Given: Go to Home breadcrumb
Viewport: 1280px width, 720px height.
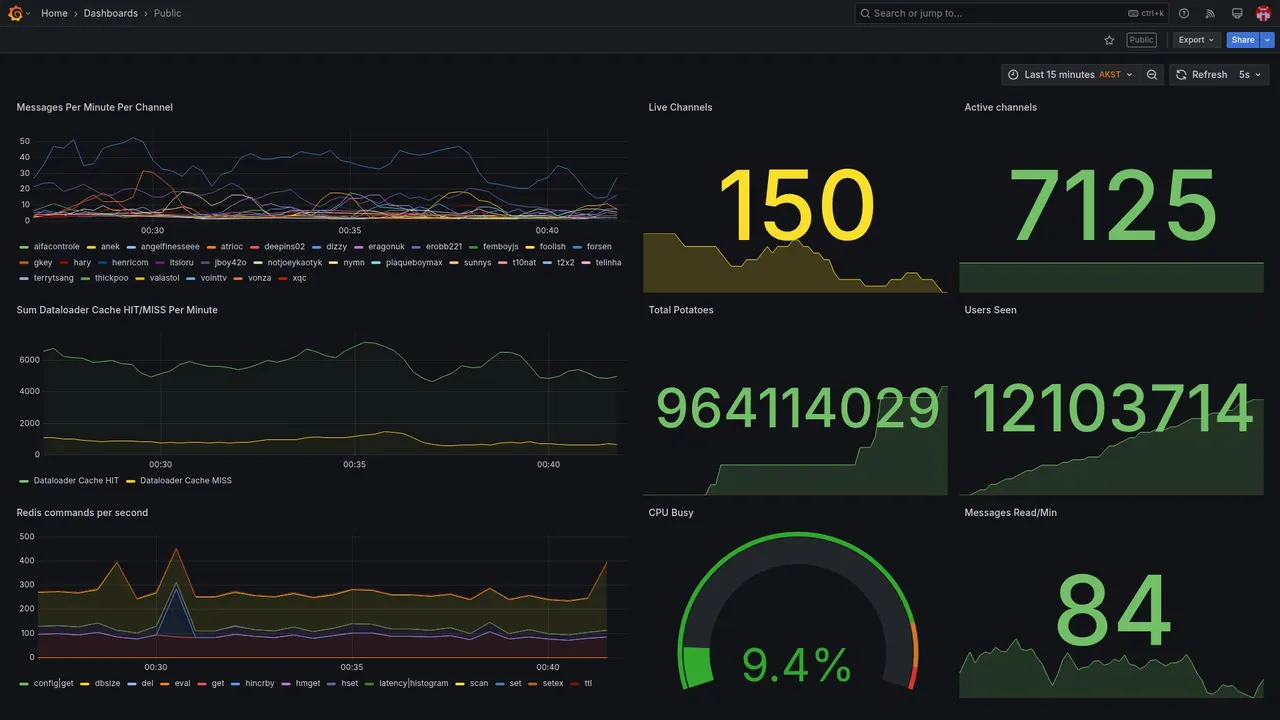Looking at the screenshot, I should click(54, 13).
